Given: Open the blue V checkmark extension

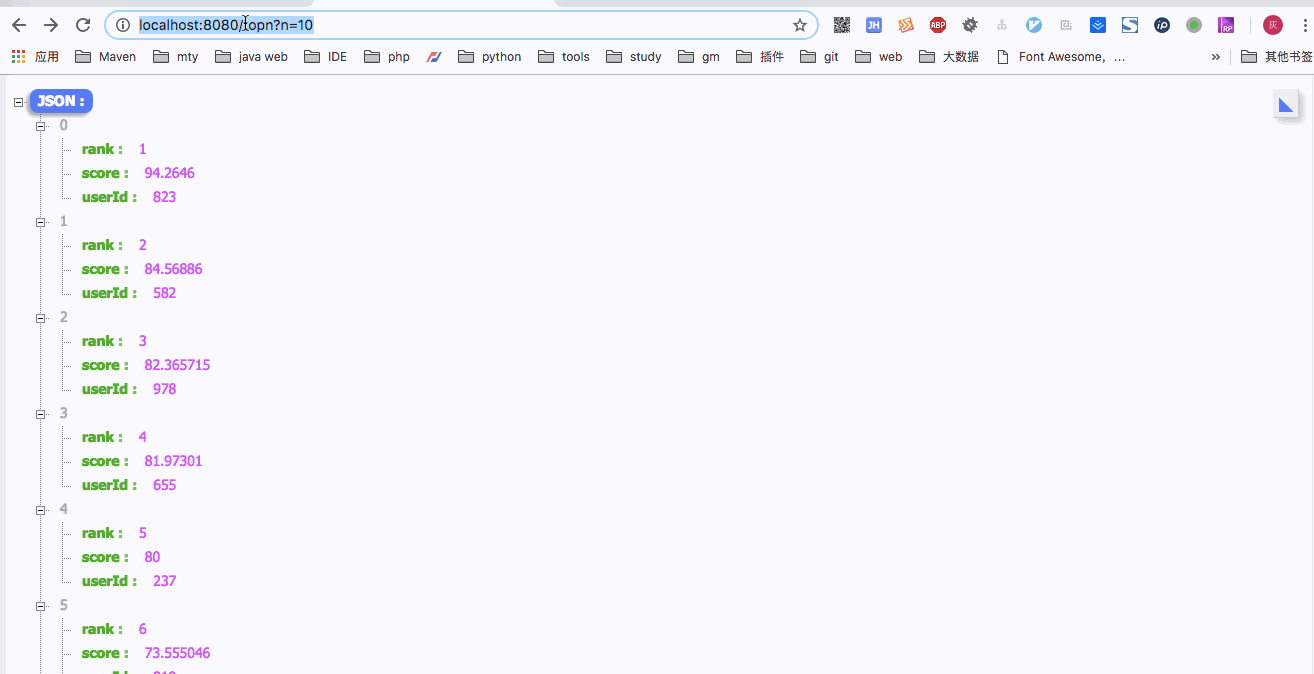Looking at the screenshot, I should (1034, 25).
